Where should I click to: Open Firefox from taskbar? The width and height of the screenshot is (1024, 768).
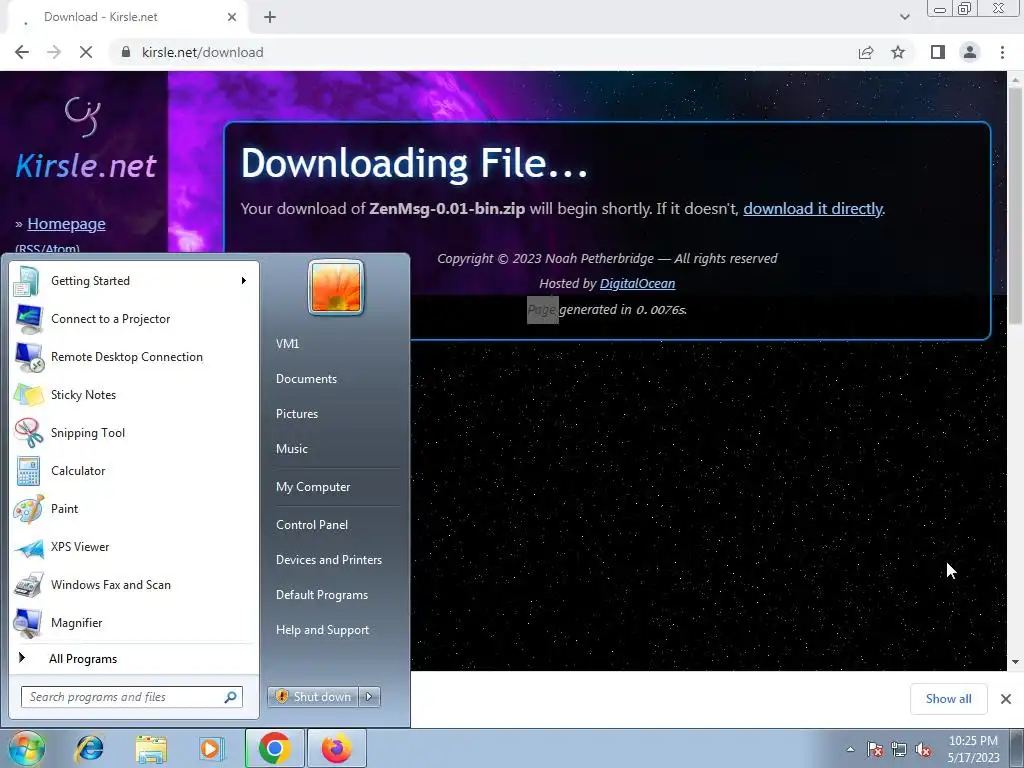(x=336, y=748)
